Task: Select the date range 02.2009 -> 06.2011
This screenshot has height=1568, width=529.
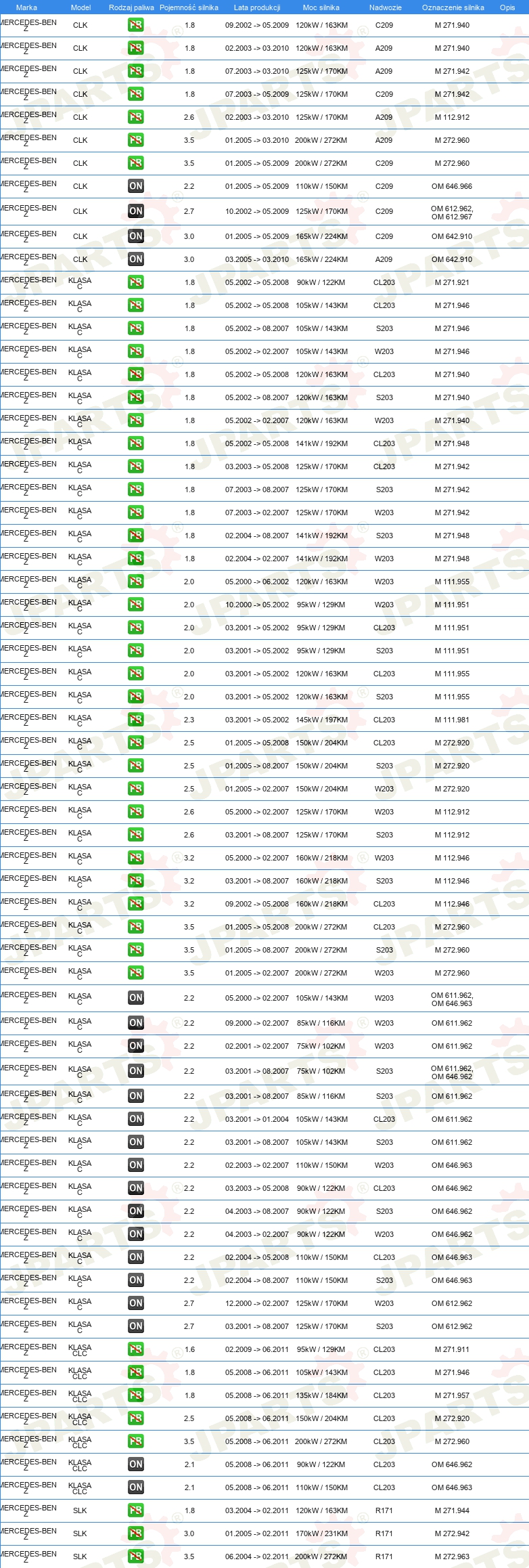Action: coord(257,1349)
